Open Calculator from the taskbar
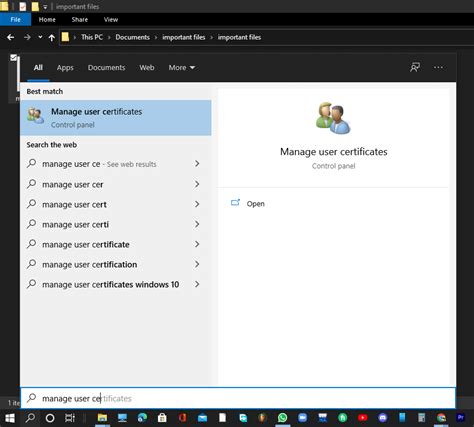The image size is (474, 427). [422, 418]
